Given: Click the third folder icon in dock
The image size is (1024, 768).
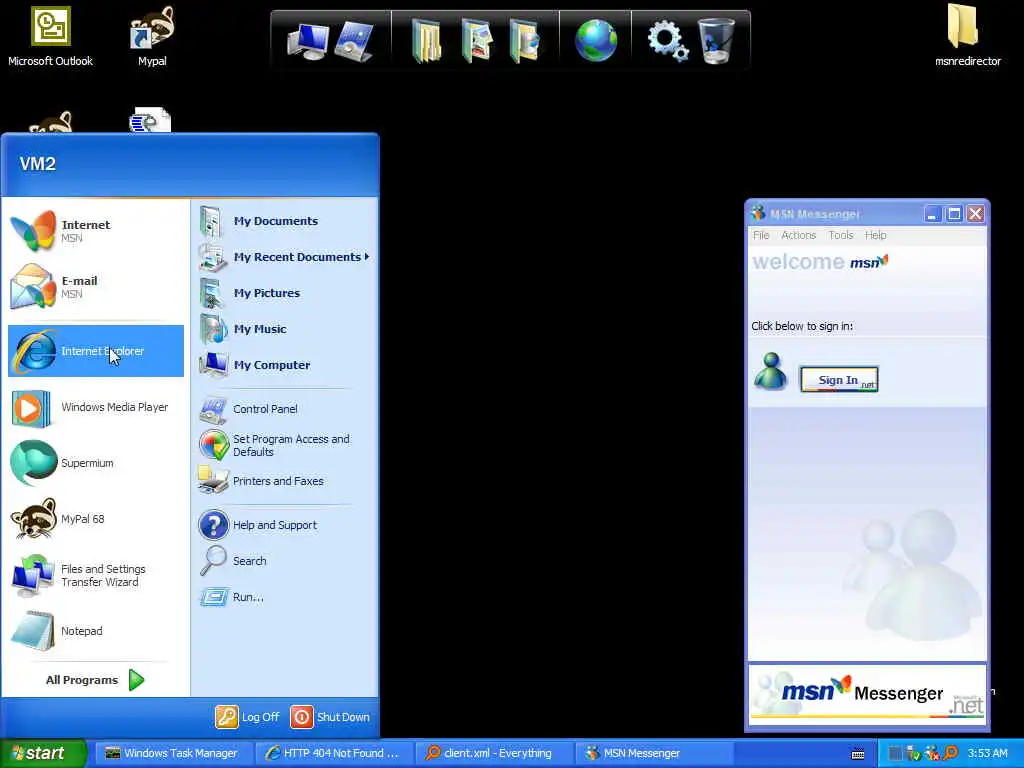Looking at the screenshot, I should click(526, 40).
